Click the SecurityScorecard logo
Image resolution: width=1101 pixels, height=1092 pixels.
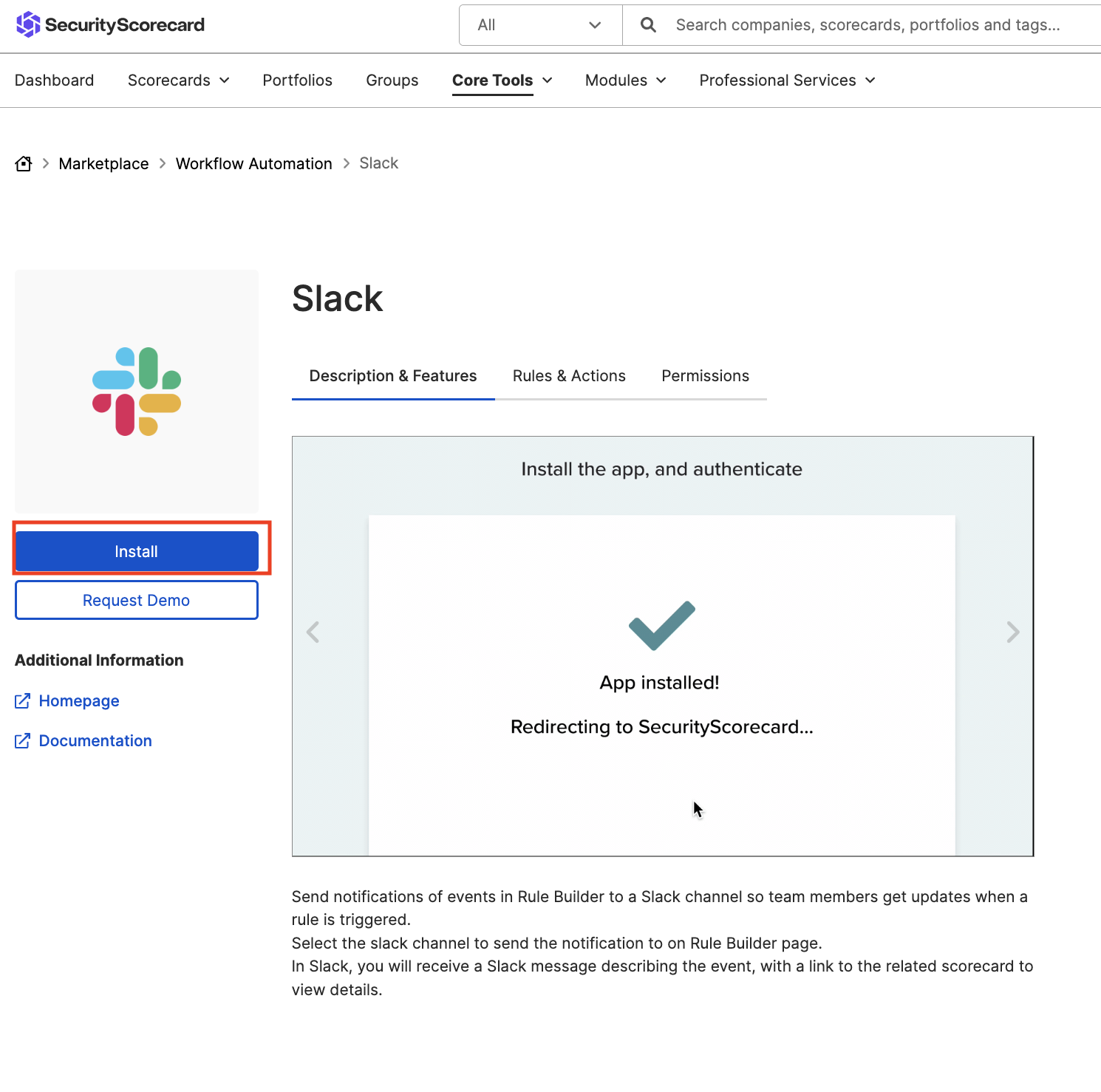(109, 24)
